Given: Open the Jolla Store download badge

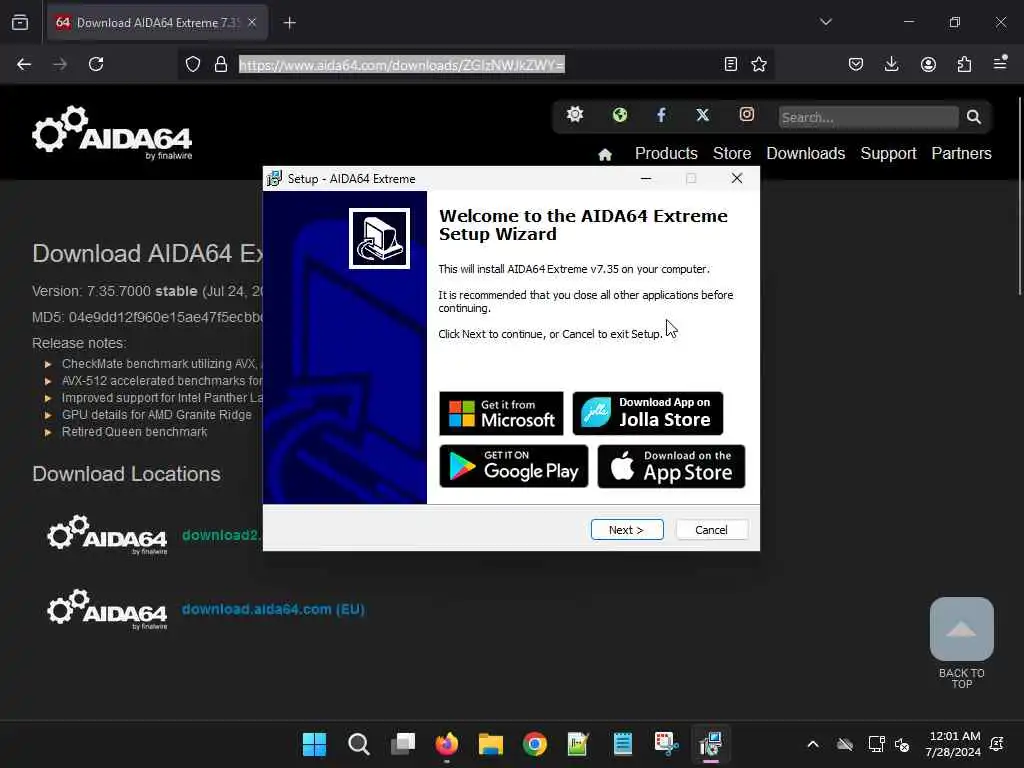Looking at the screenshot, I should tap(647, 413).
